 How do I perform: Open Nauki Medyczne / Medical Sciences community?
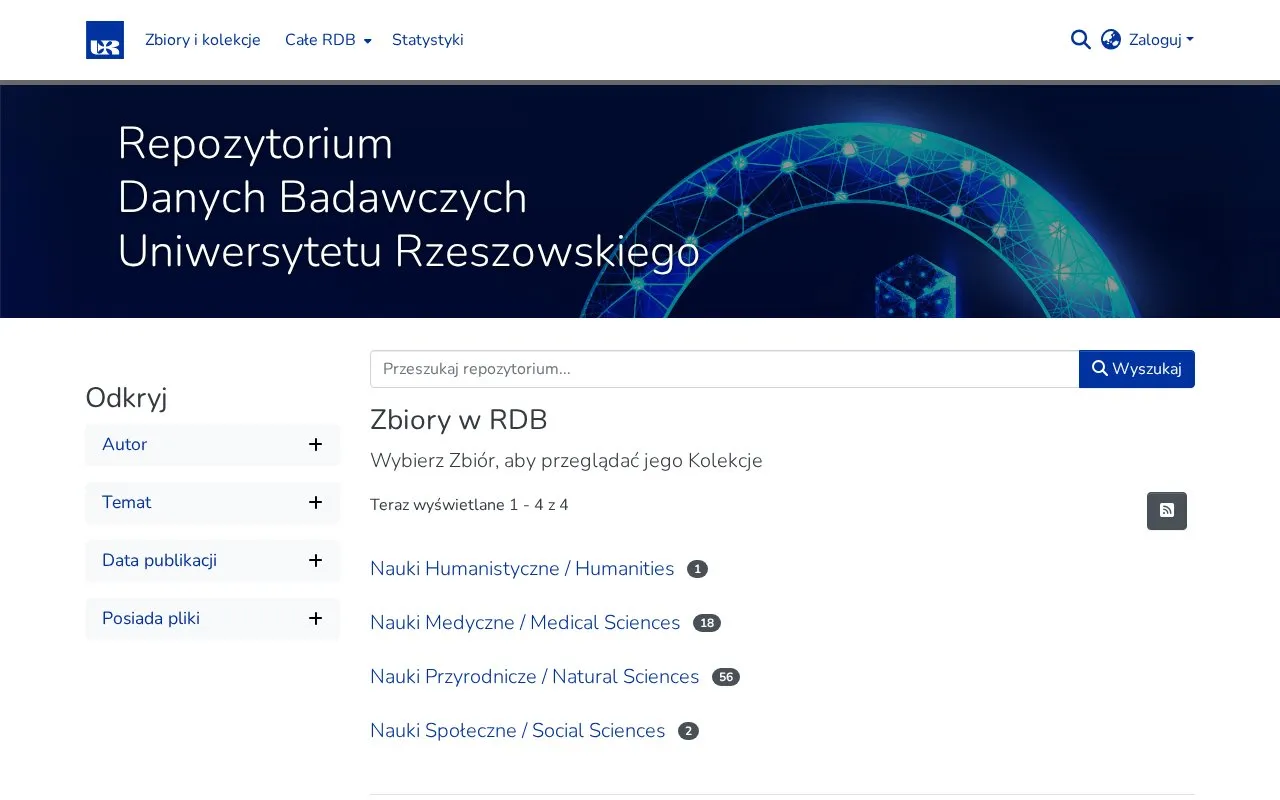[525, 623]
